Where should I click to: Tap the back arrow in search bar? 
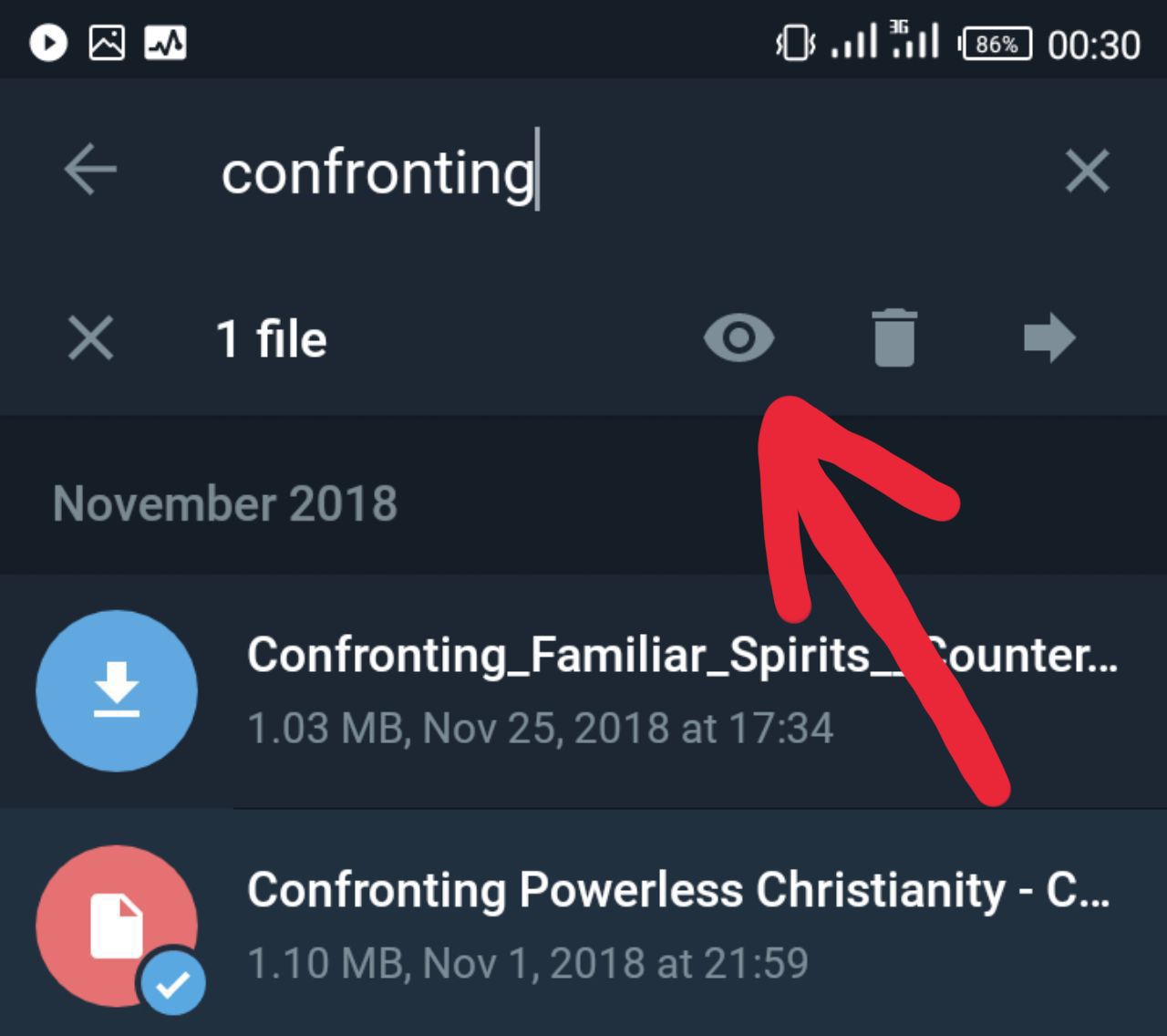tap(90, 170)
